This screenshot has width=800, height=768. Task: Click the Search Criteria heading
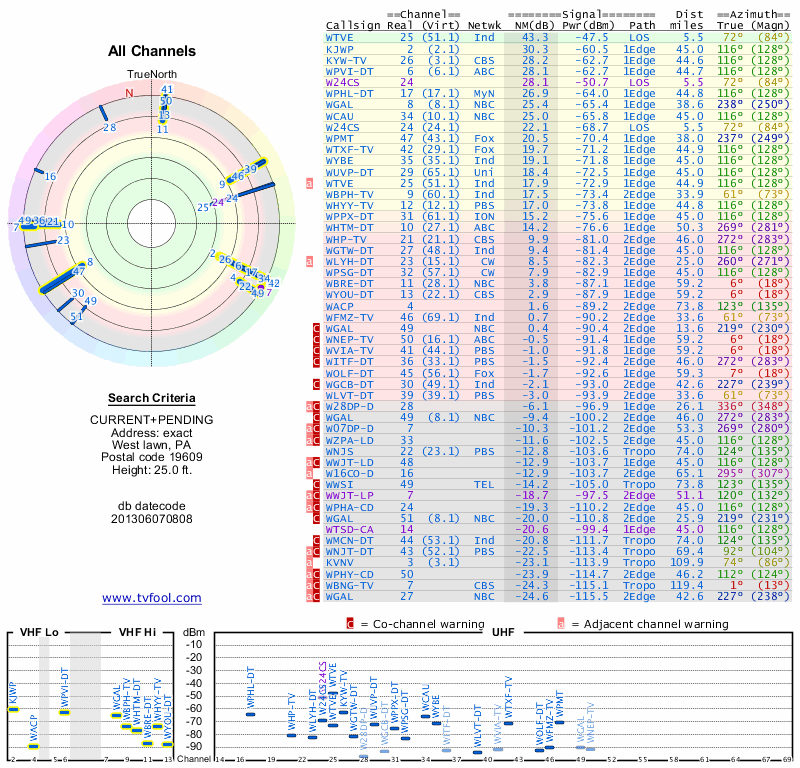[151, 397]
